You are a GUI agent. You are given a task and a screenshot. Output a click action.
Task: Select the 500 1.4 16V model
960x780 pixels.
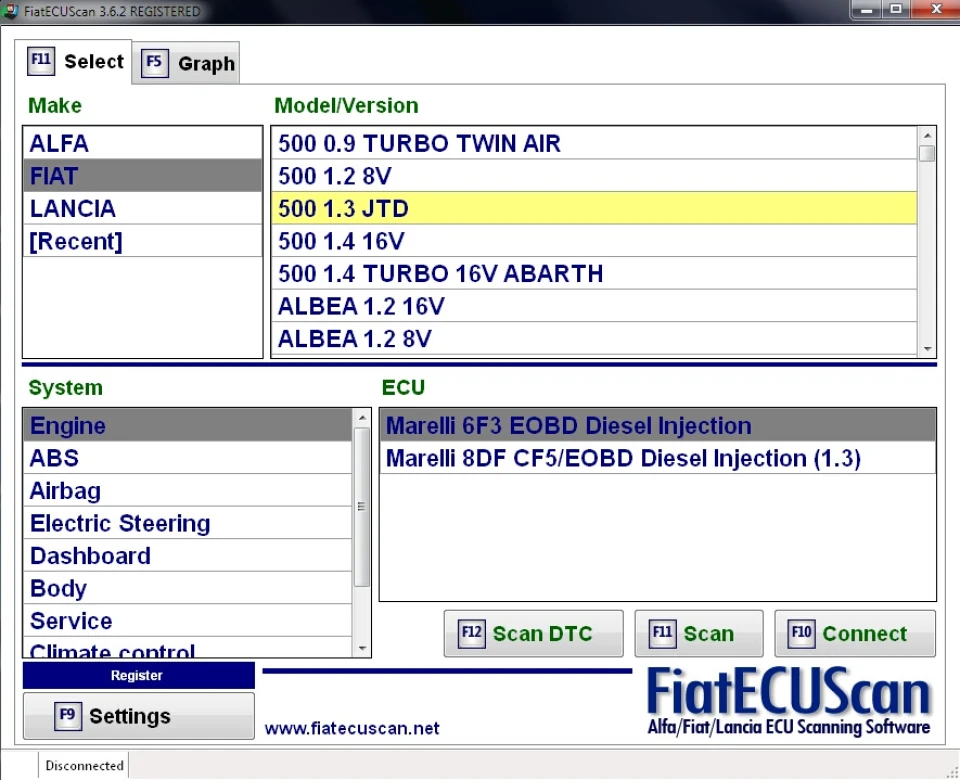pyautogui.click(x=594, y=241)
